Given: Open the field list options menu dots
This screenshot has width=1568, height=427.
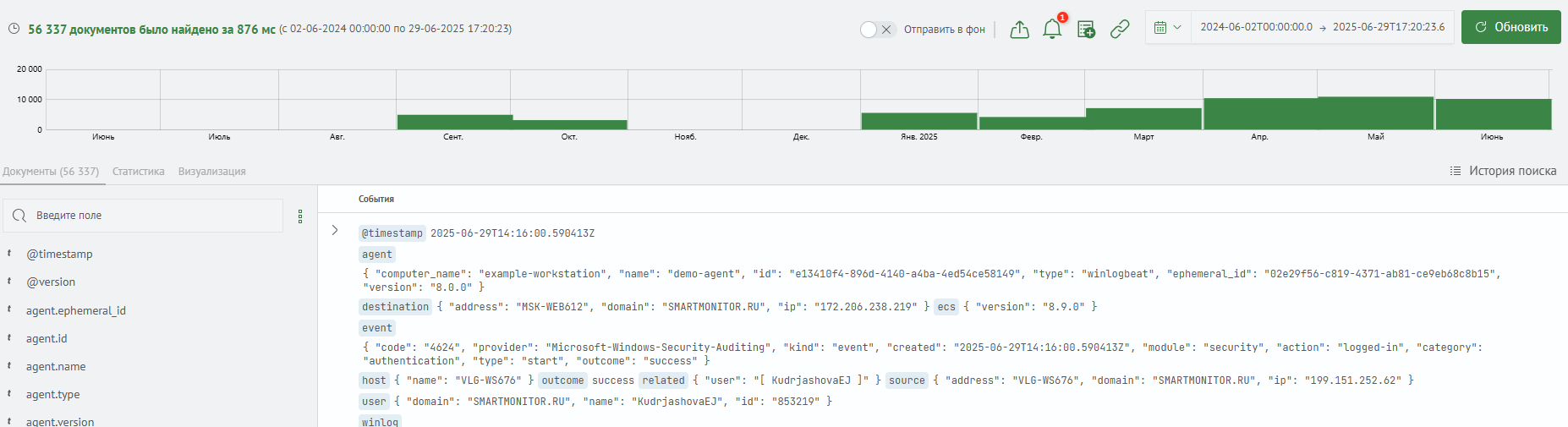Looking at the screenshot, I should [300, 216].
